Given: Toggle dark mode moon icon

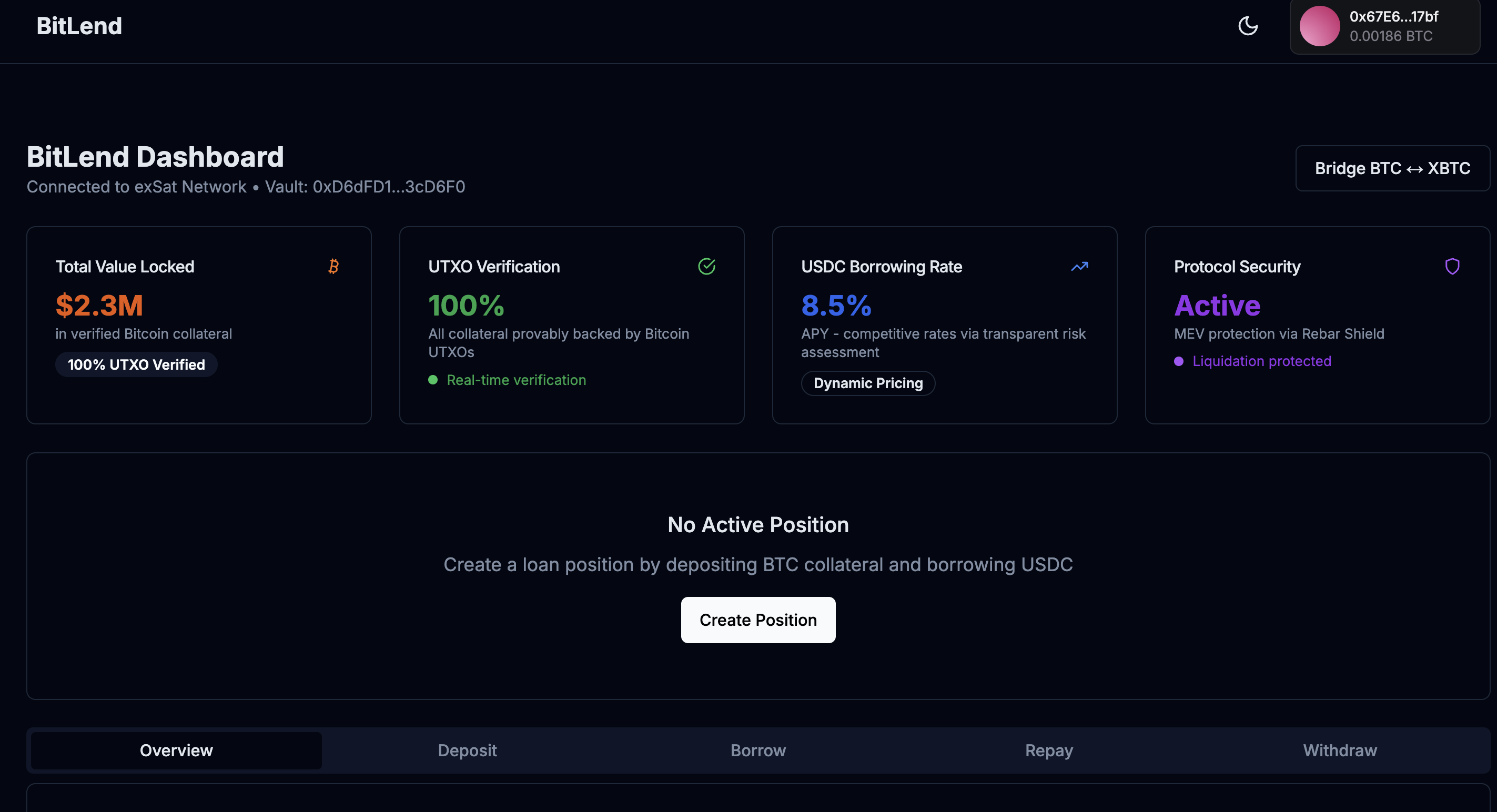Looking at the screenshot, I should pos(1248,26).
